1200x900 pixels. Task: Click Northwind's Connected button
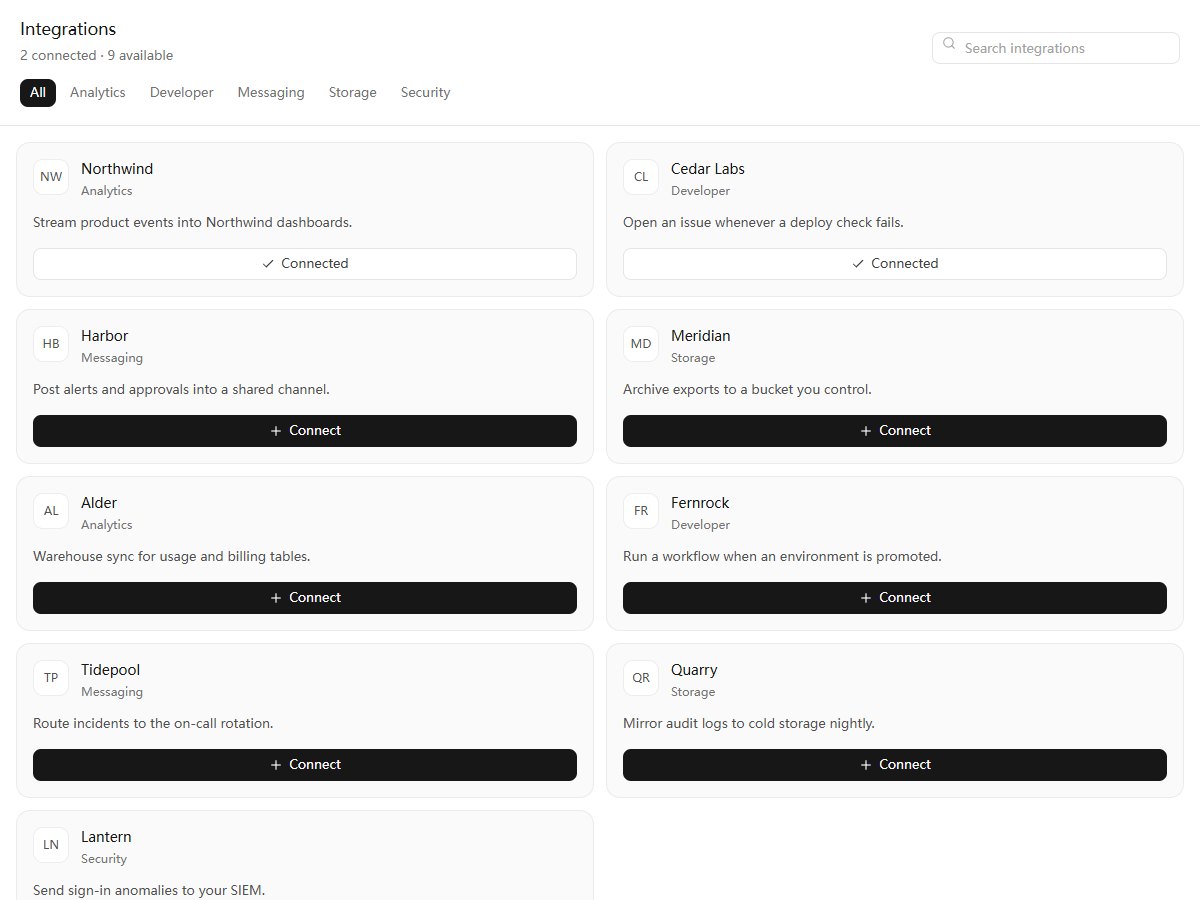tap(305, 264)
